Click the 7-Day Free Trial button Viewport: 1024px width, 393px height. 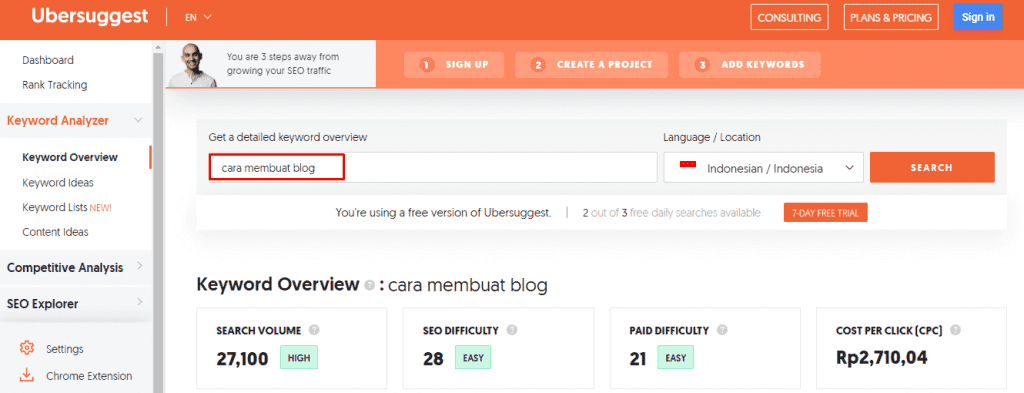coord(825,213)
